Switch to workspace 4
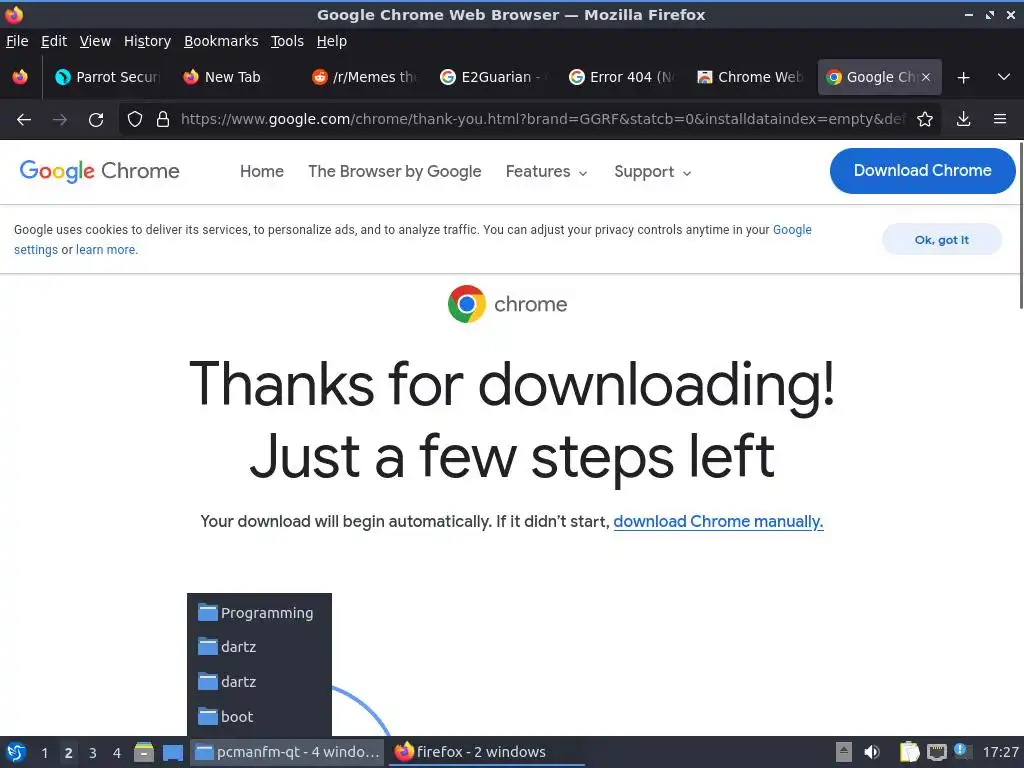Screen dimensions: 1024x768 (x=117, y=753)
